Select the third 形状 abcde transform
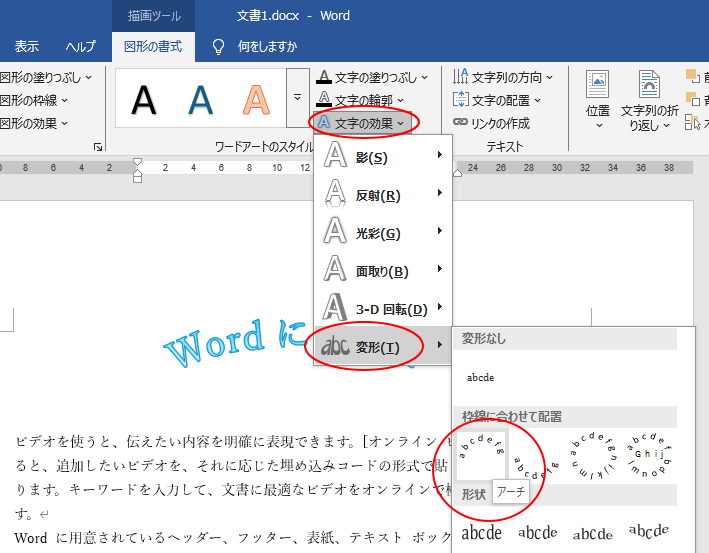 click(x=593, y=533)
